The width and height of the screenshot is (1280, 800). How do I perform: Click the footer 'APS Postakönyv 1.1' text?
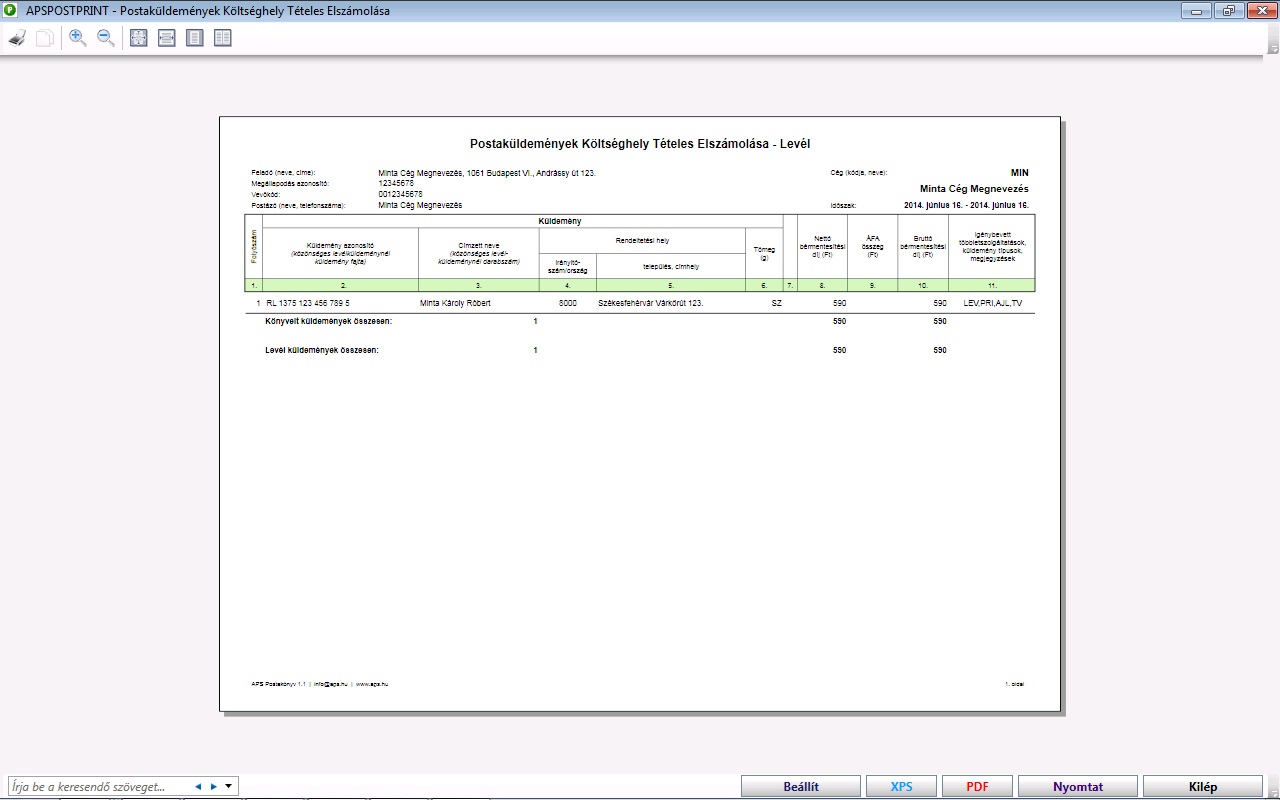pos(279,684)
